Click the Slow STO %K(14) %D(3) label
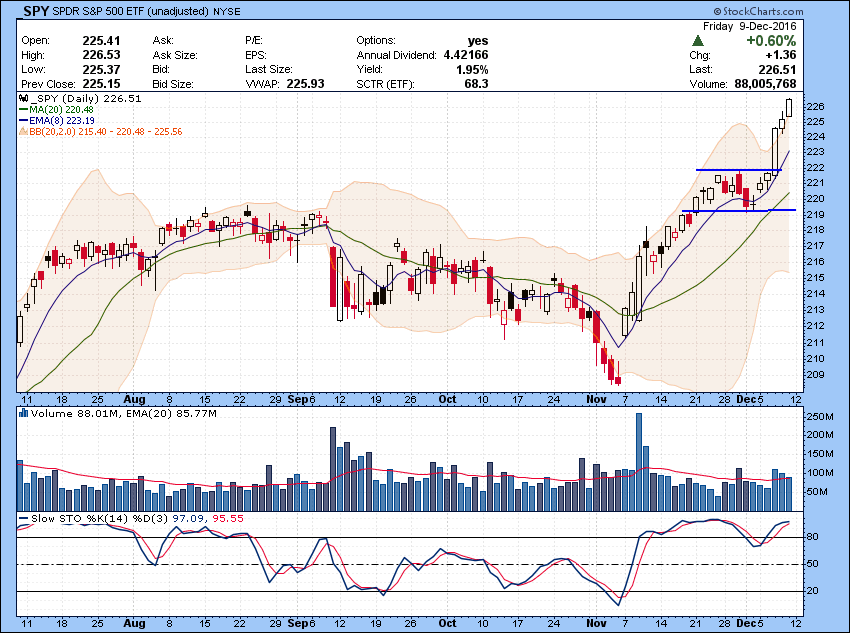Image resolution: width=850 pixels, height=633 pixels. coord(100,519)
